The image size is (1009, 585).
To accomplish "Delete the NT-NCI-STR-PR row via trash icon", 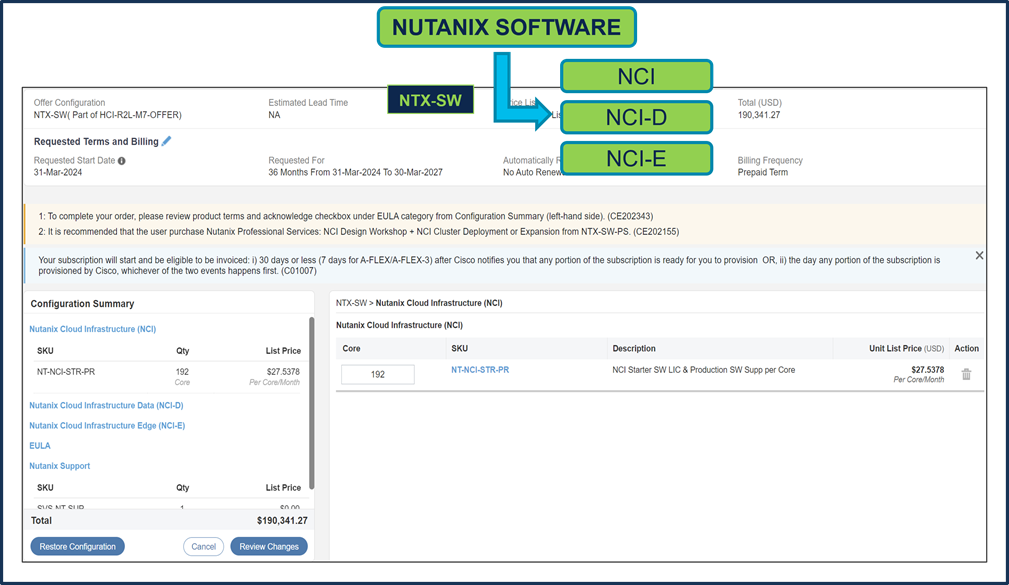I will tap(966, 375).
